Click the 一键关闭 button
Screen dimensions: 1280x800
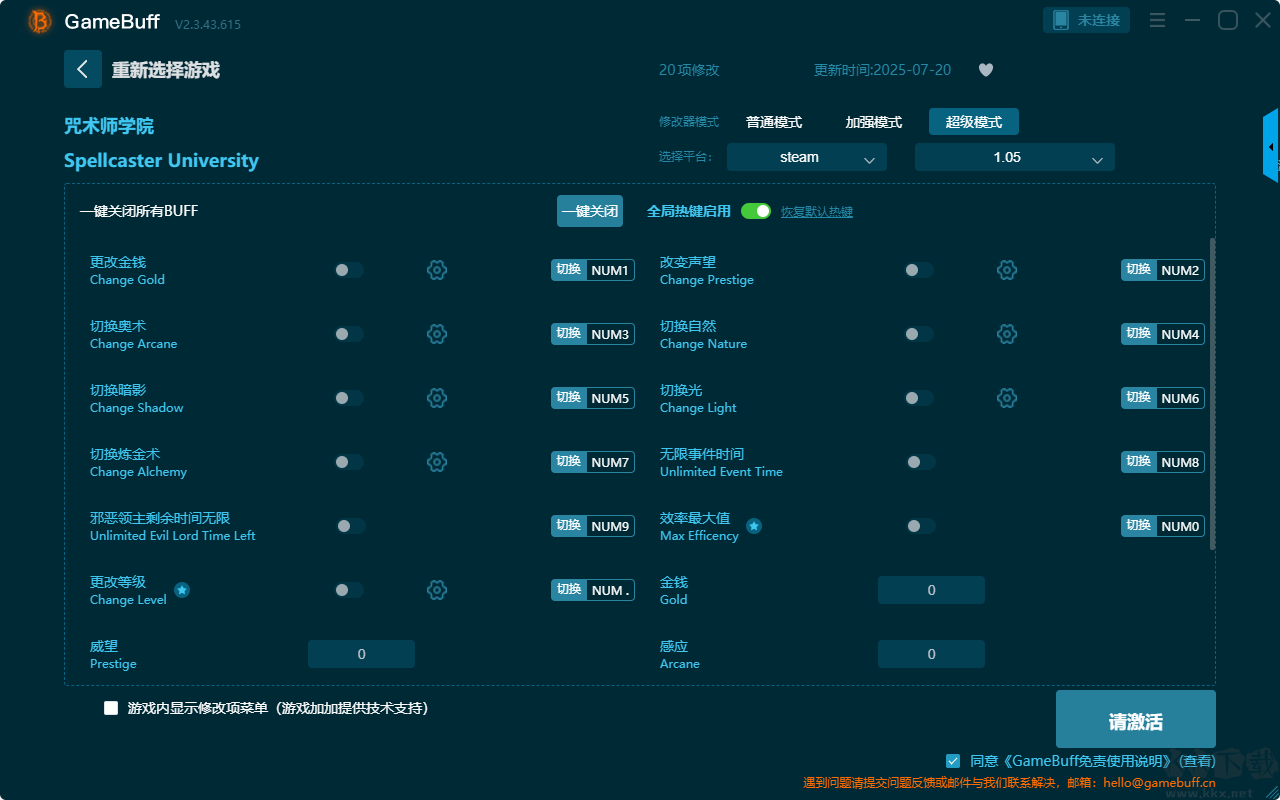(590, 211)
